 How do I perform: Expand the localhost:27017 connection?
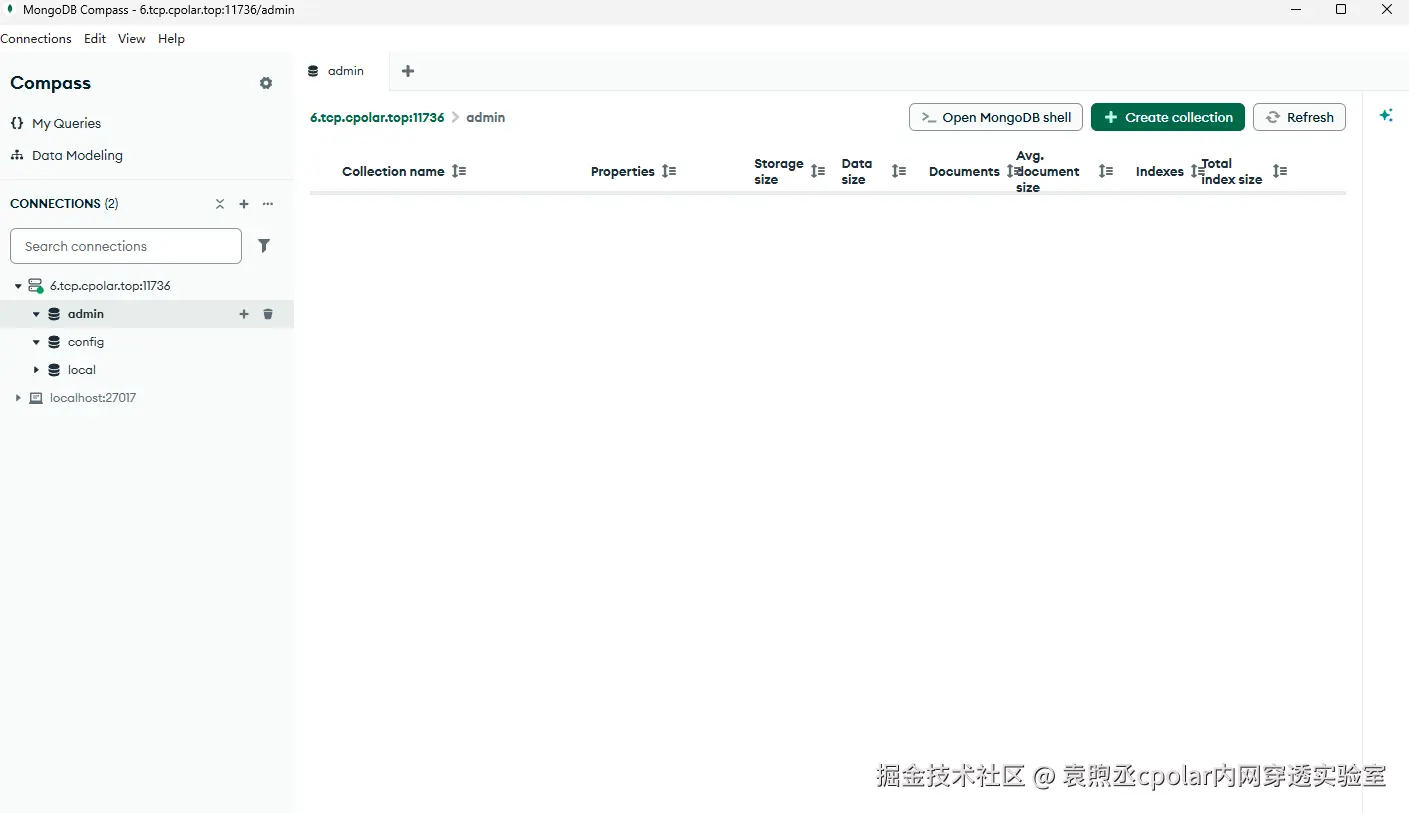click(18, 398)
